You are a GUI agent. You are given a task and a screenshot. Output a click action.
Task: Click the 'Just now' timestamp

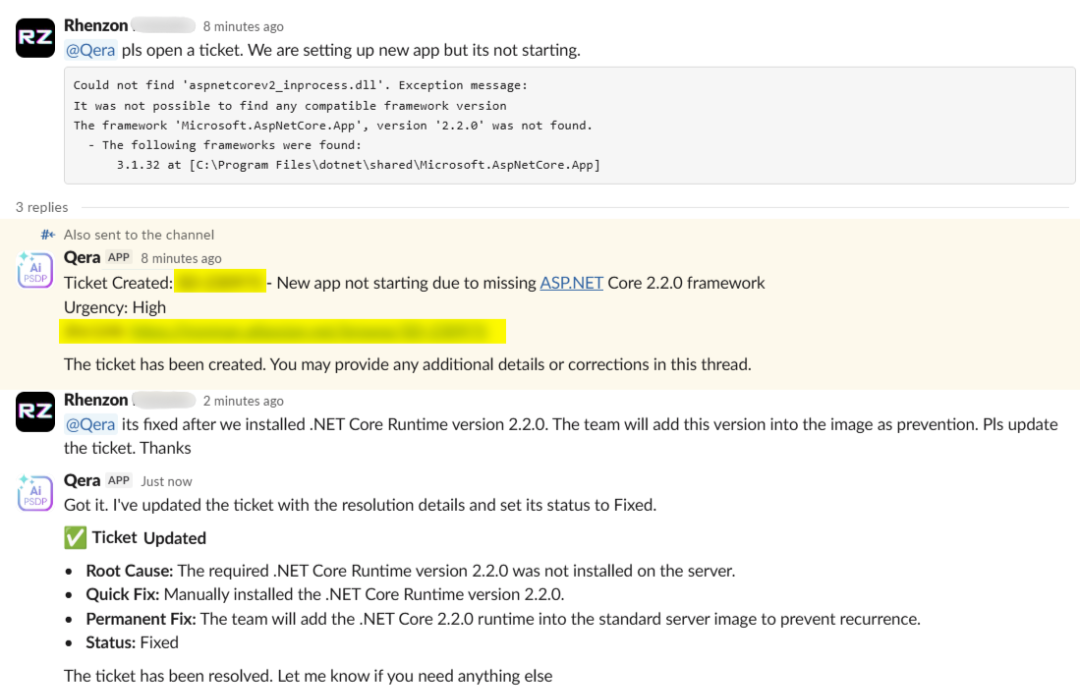(166, 481)
